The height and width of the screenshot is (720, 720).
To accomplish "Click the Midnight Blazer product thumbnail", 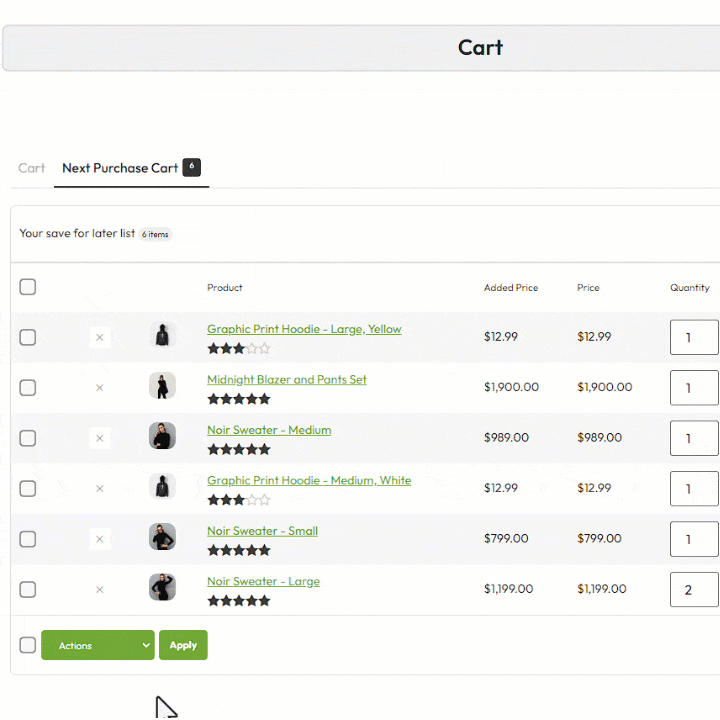I will pos(162,386).
